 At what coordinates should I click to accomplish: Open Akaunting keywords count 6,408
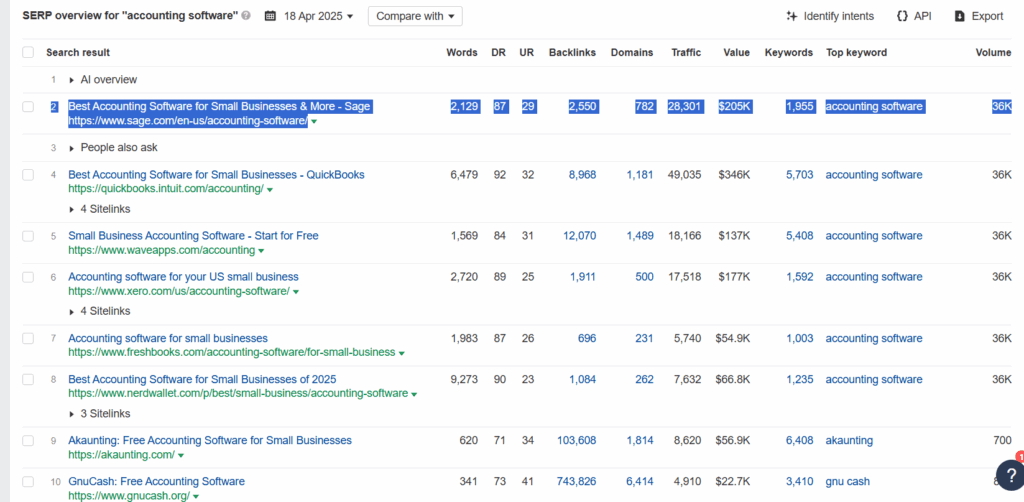[x=800, y=441]
